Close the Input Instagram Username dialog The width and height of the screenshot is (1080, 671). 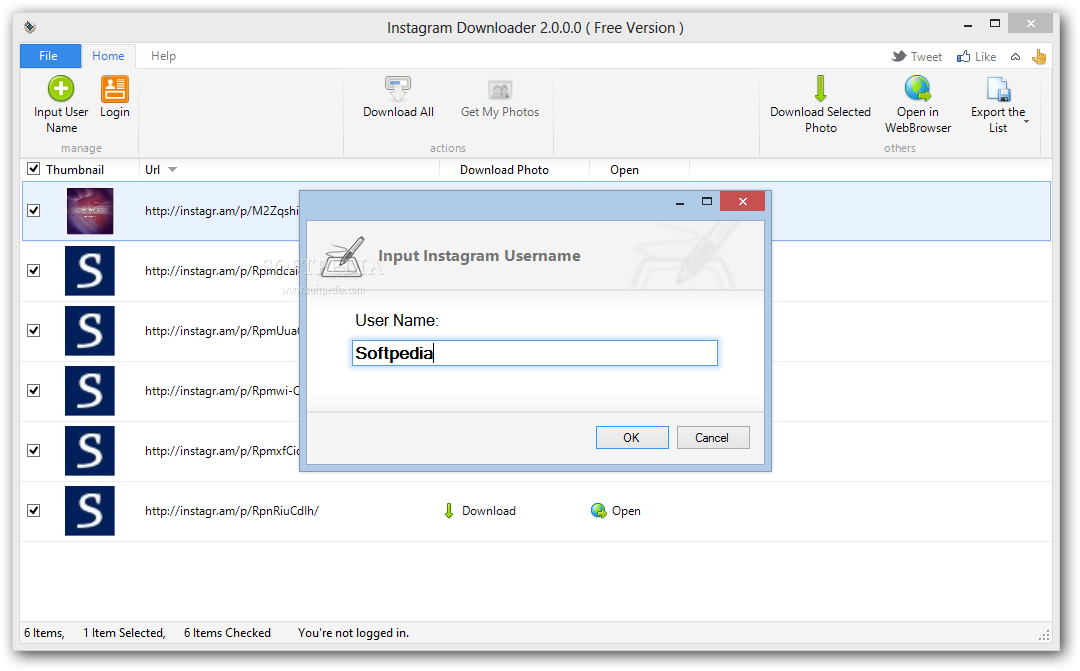point(742,201)
